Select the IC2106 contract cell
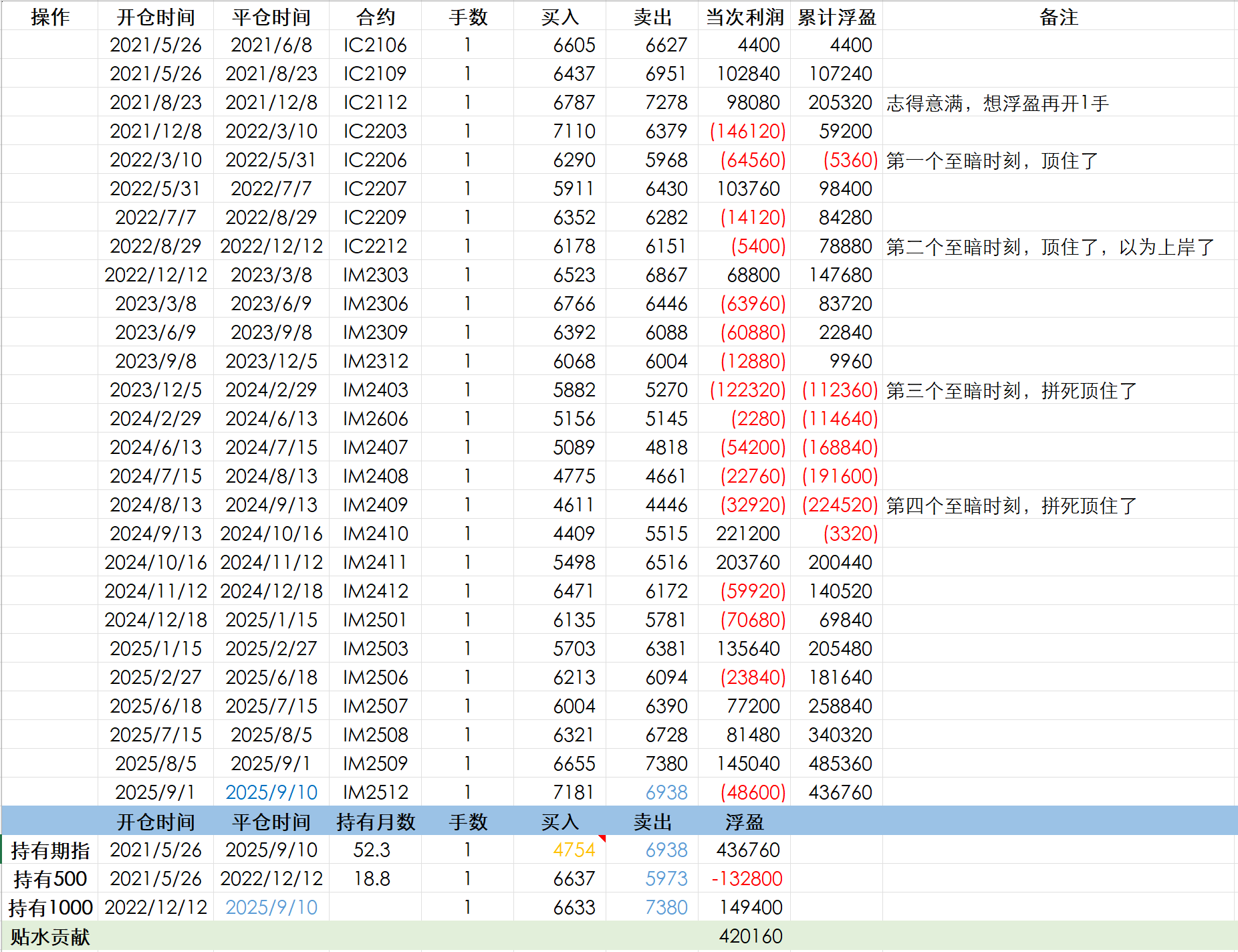Screen dimensions: 1238x952 click(375, 45)
